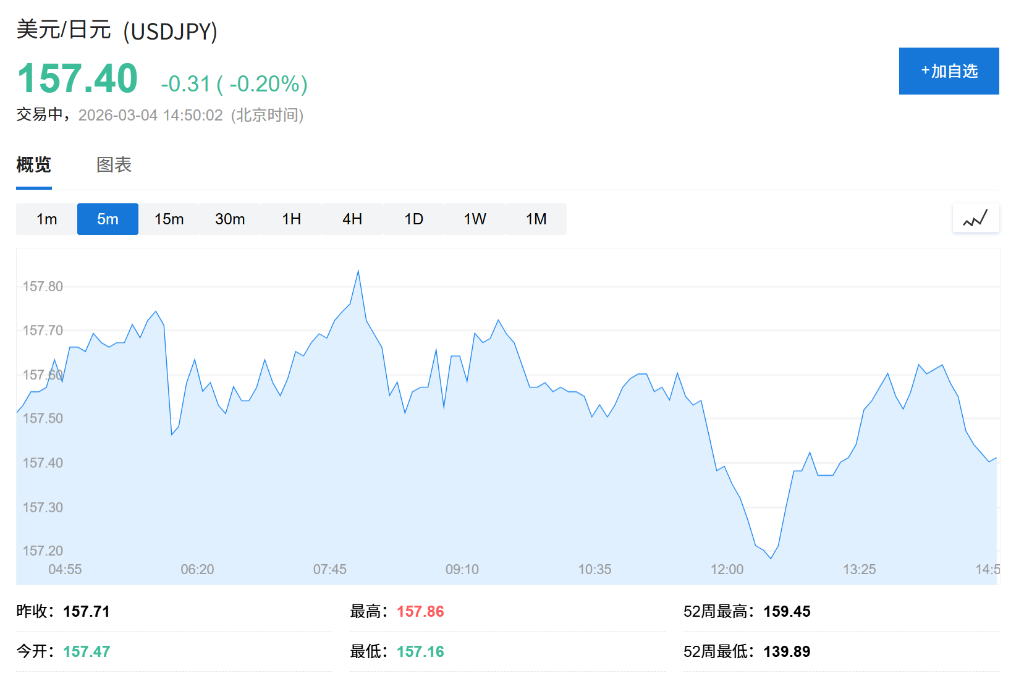Image resolution: width=1024 pixels, height=692 pixels.
Task: Click the 52周最高 value 159.45
Action: pyautogui.click(x=787, y=612)
